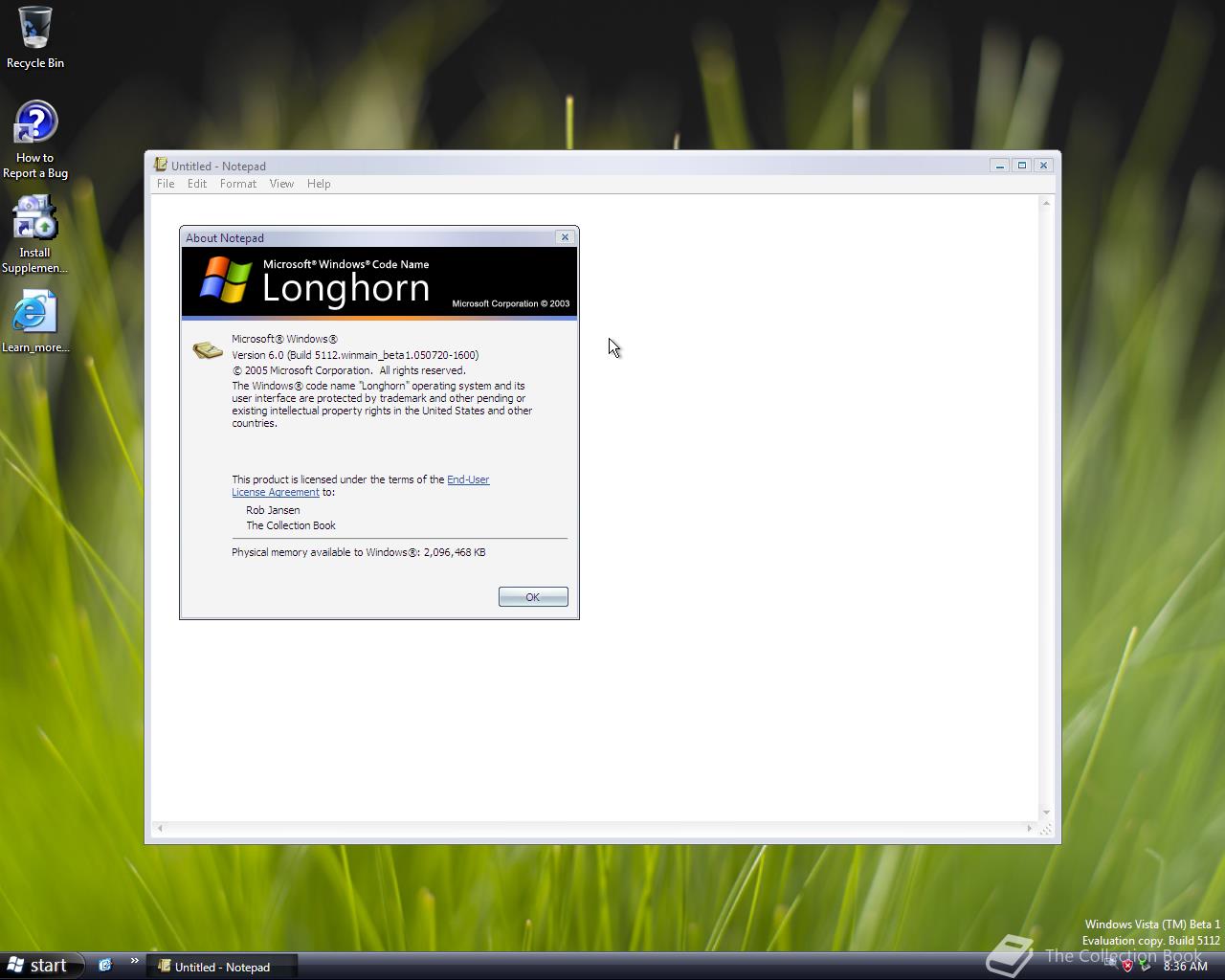Click the notepad icon in About dialog
1225x980 pixels.
208,350
